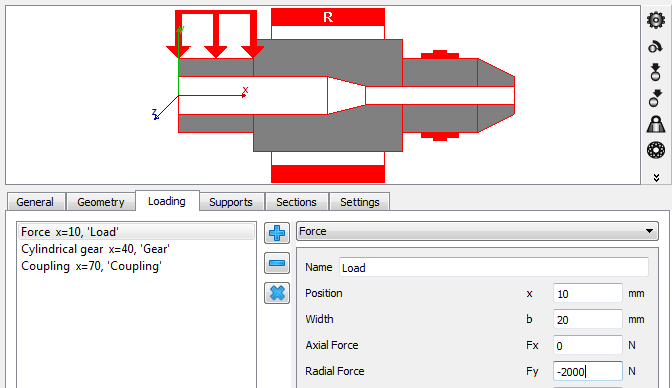Open the Geometry tab
Screen dimensions: 672x388
point(101,202)
